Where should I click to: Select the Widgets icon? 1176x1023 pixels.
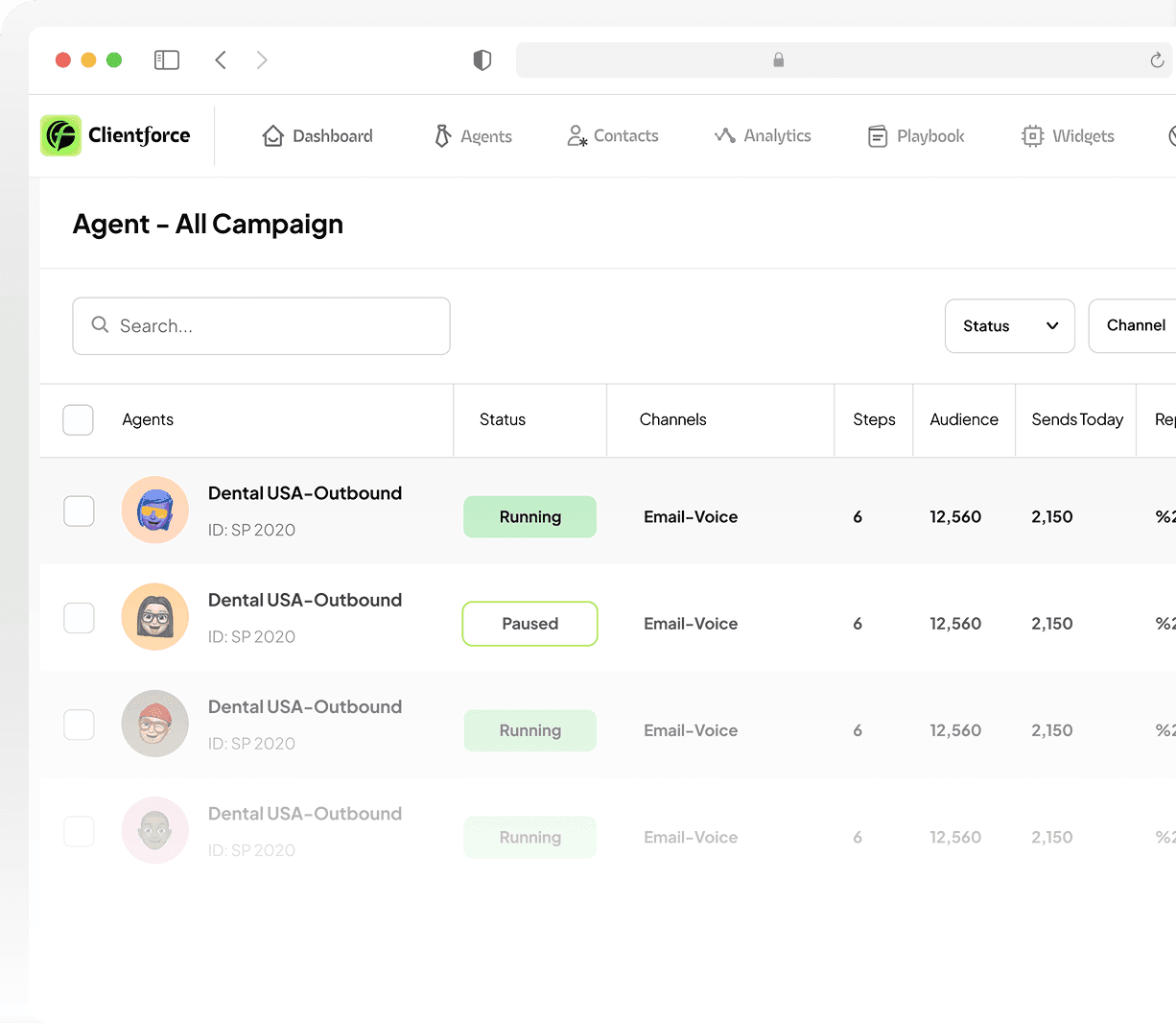pyautogui.click(x=1032, y=135)
